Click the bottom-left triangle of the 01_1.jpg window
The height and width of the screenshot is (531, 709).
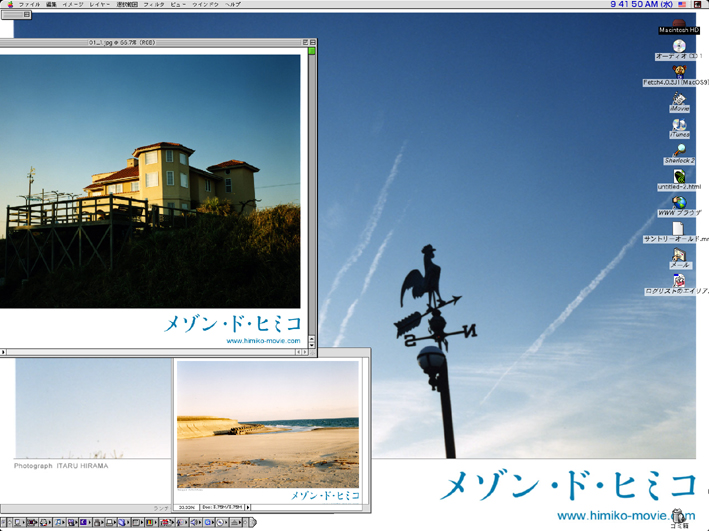[3, 352]
